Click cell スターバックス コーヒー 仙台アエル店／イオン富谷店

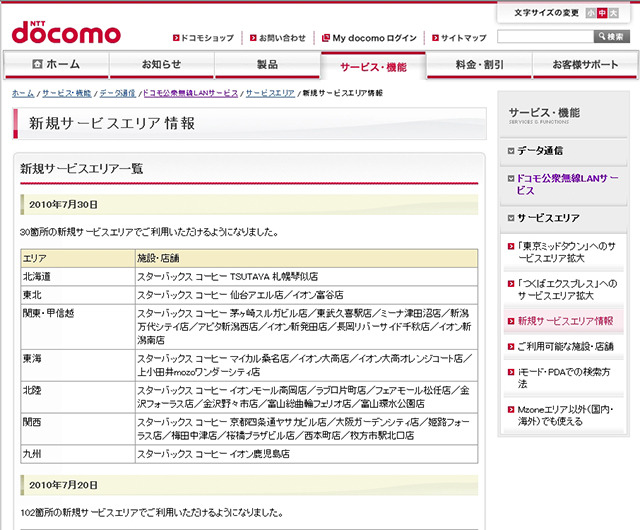[x=307, y=295]
